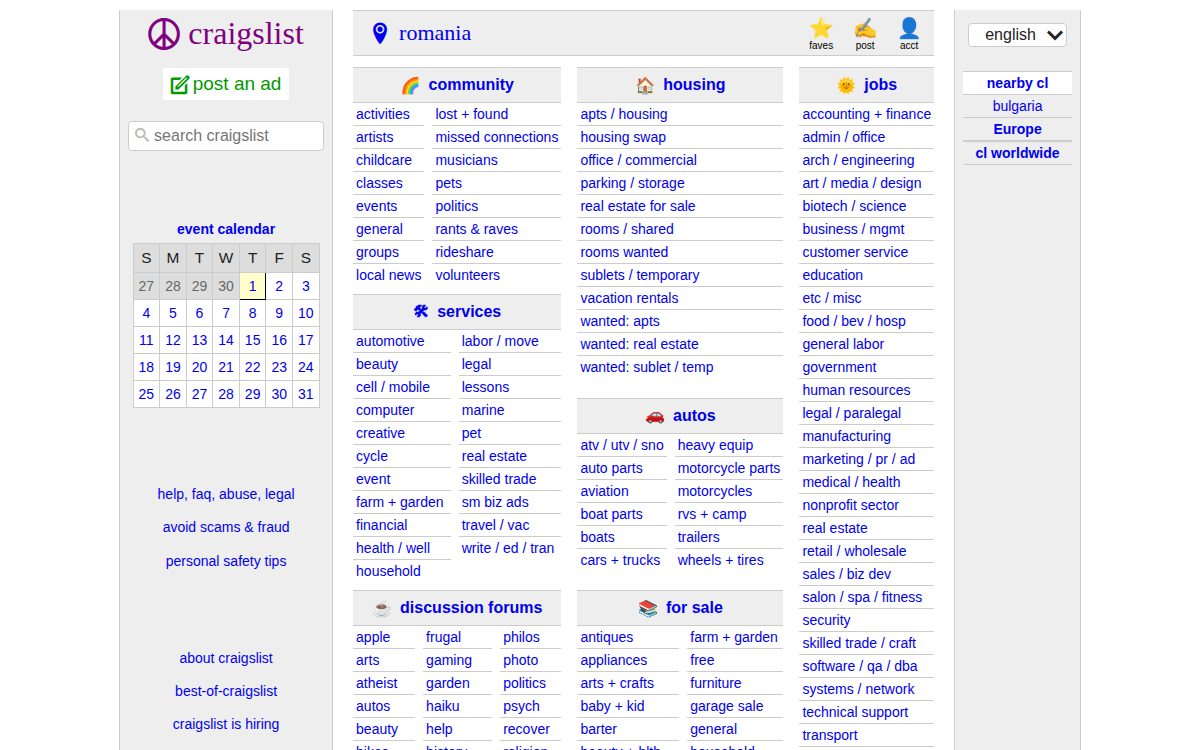Open the jobs section header
This screenshot has width=1200, height=750.
tap(881, 85)
